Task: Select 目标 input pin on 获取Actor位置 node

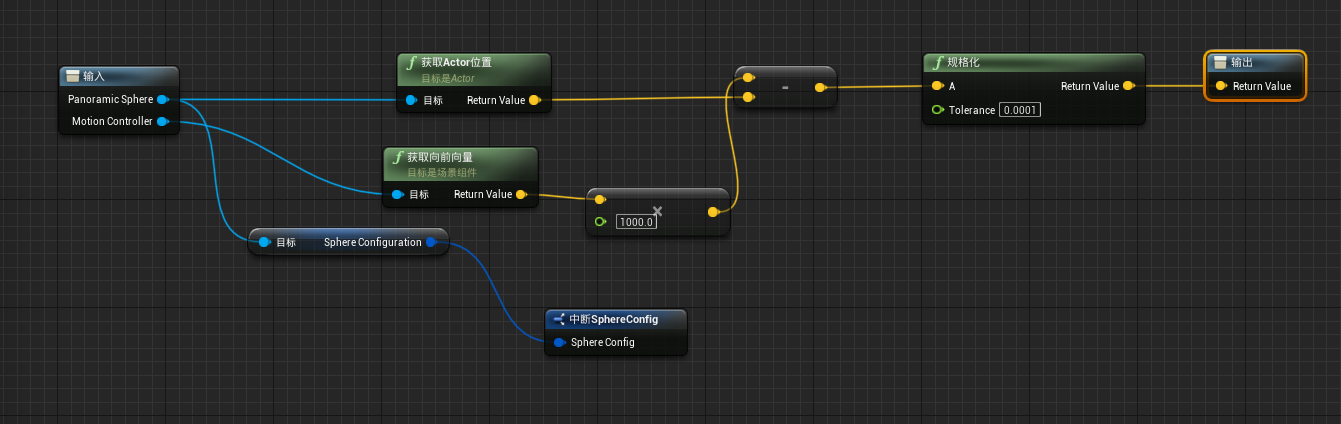Action: tap(411, 100)
